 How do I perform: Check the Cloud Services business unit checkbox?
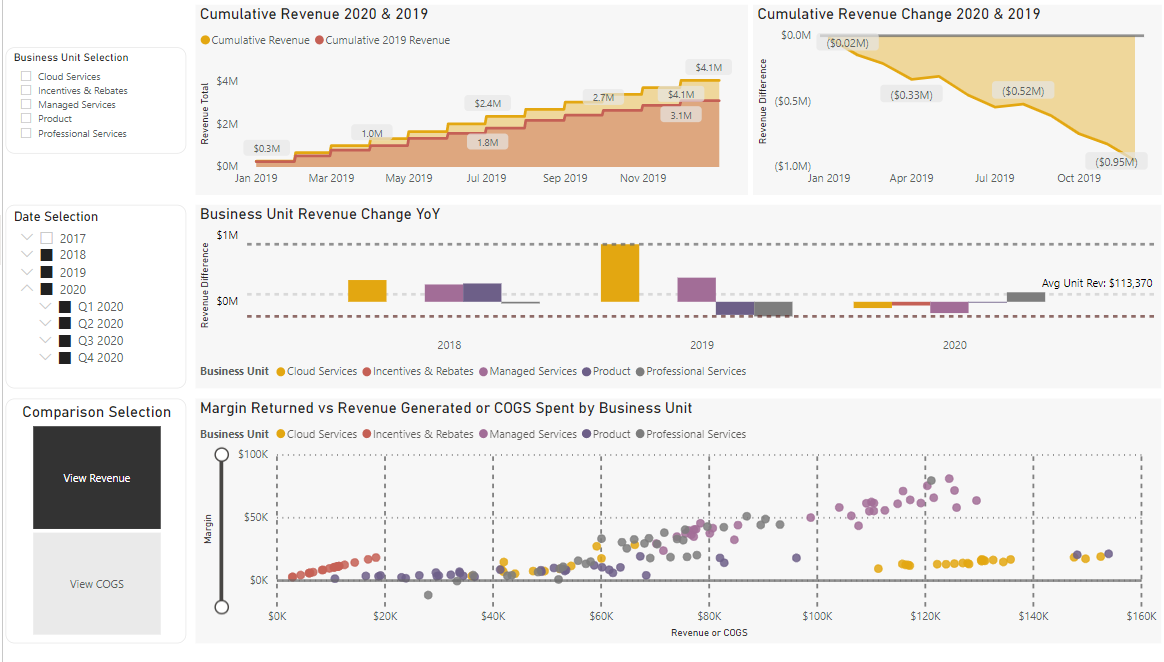tap(27, 76)
